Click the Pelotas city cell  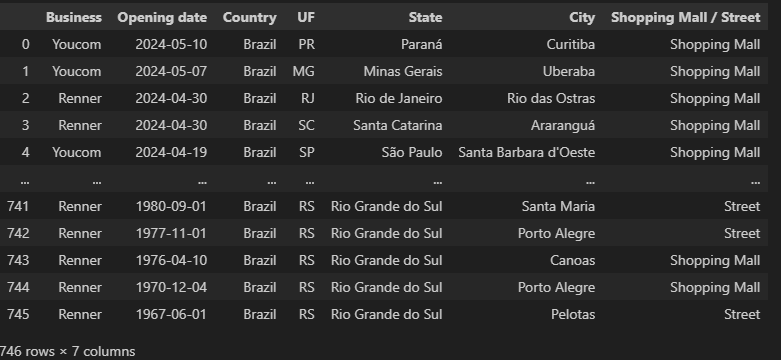tap(573, 314)
